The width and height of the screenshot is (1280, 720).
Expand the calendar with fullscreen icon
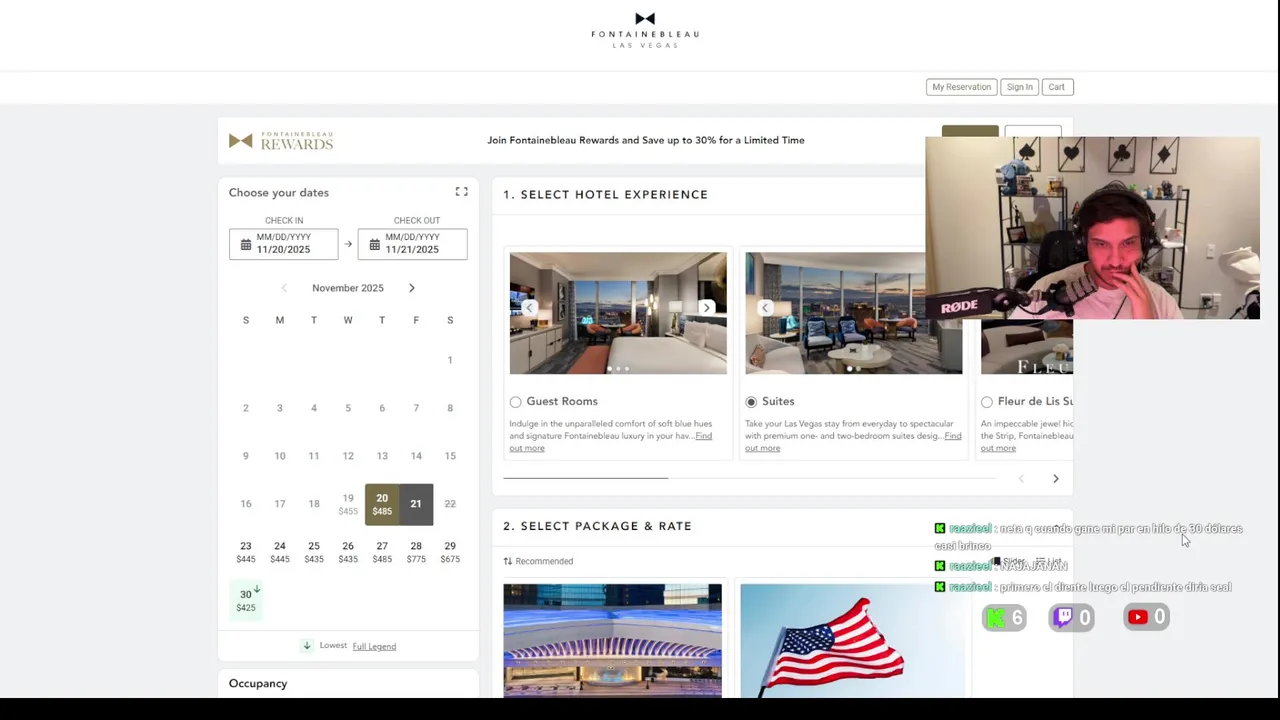(462, 192)
